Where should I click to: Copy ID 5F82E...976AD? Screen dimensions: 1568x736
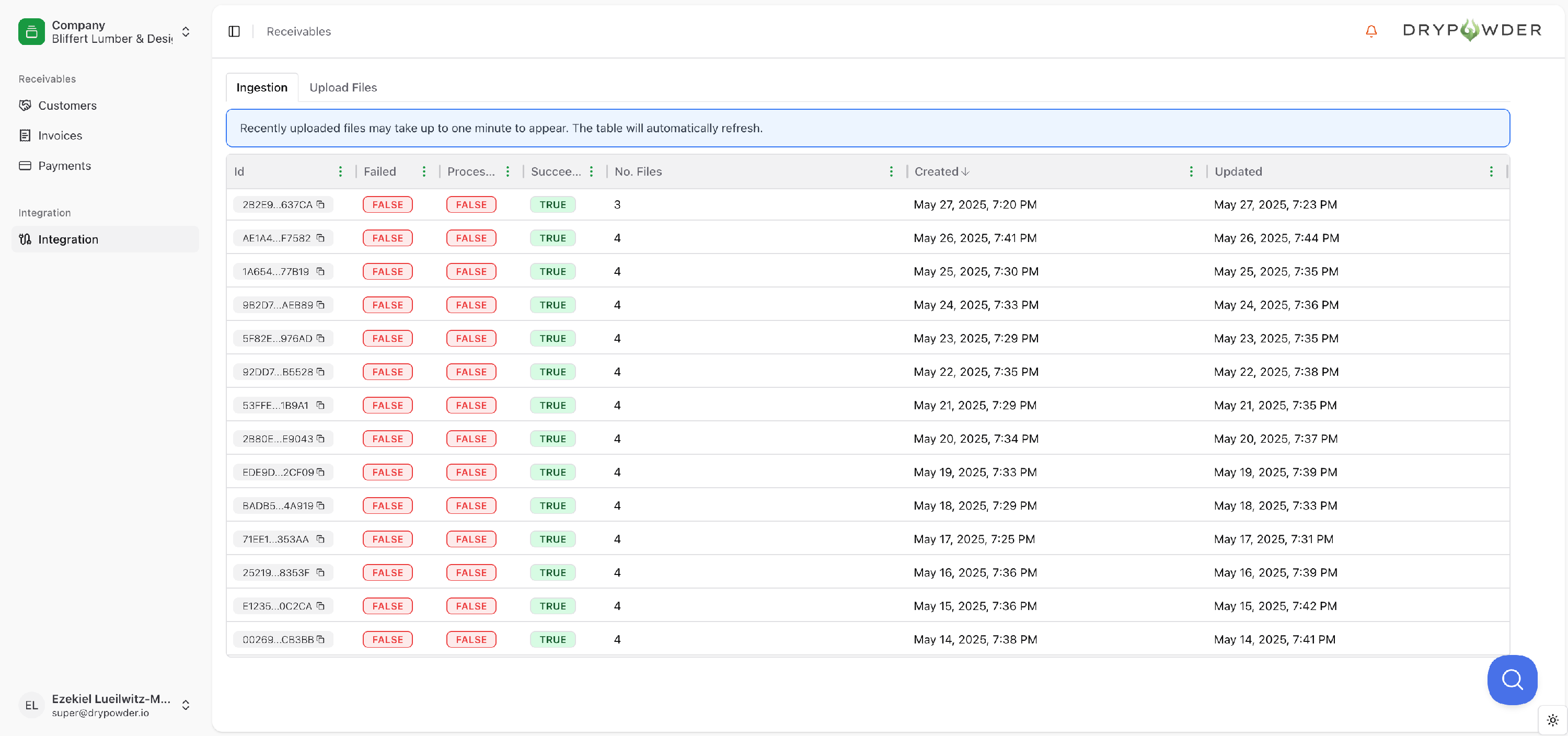(321, 339)
